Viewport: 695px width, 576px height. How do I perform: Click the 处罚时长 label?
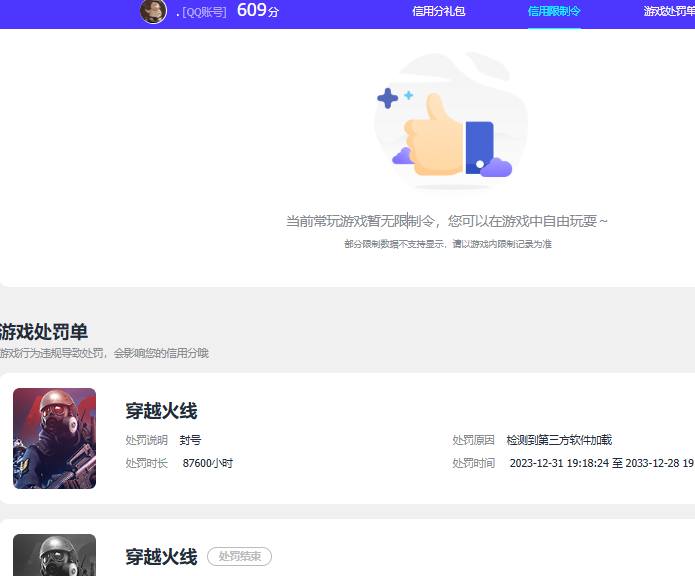[x=146, y=463]
